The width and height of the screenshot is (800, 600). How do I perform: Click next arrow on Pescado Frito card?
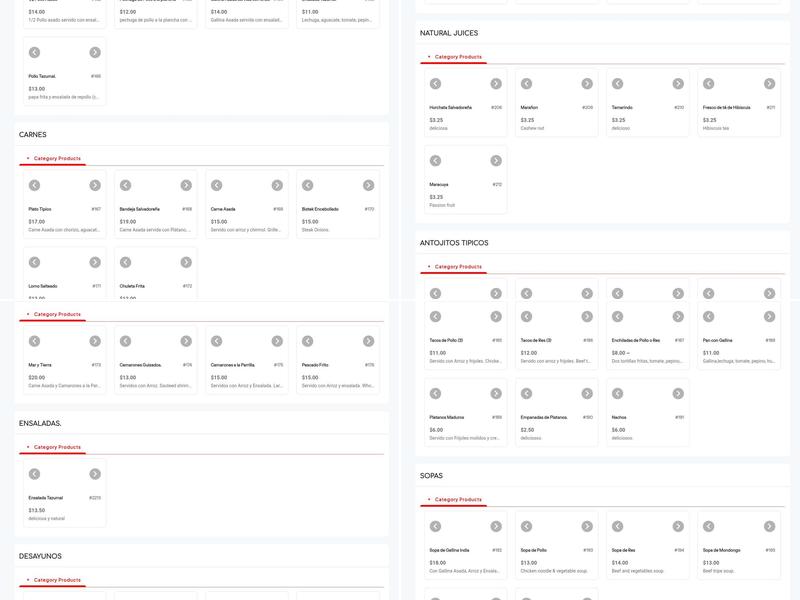(x=368, y=341)
